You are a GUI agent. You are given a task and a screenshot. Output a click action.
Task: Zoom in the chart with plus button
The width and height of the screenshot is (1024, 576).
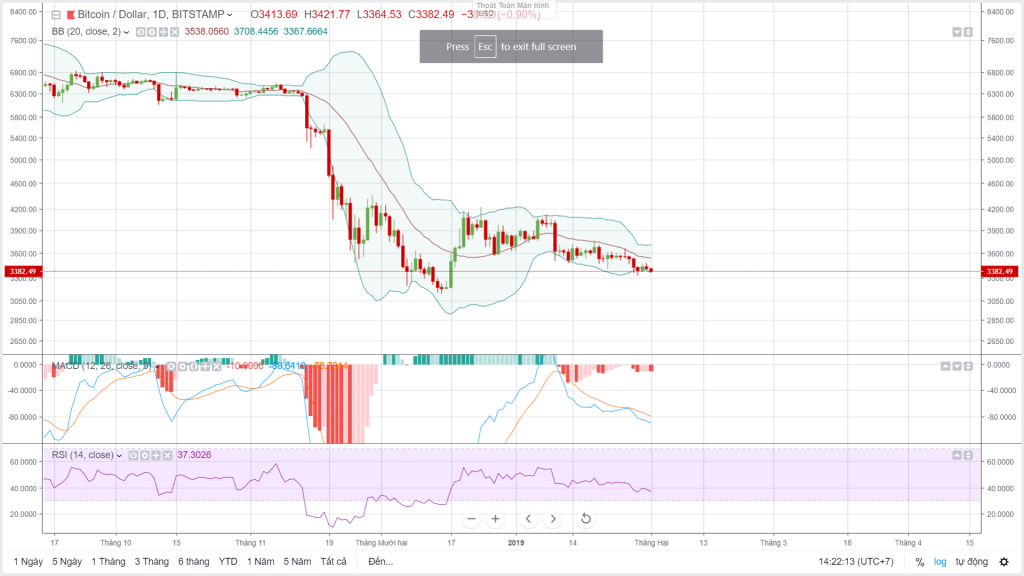[x=495, y=518]
